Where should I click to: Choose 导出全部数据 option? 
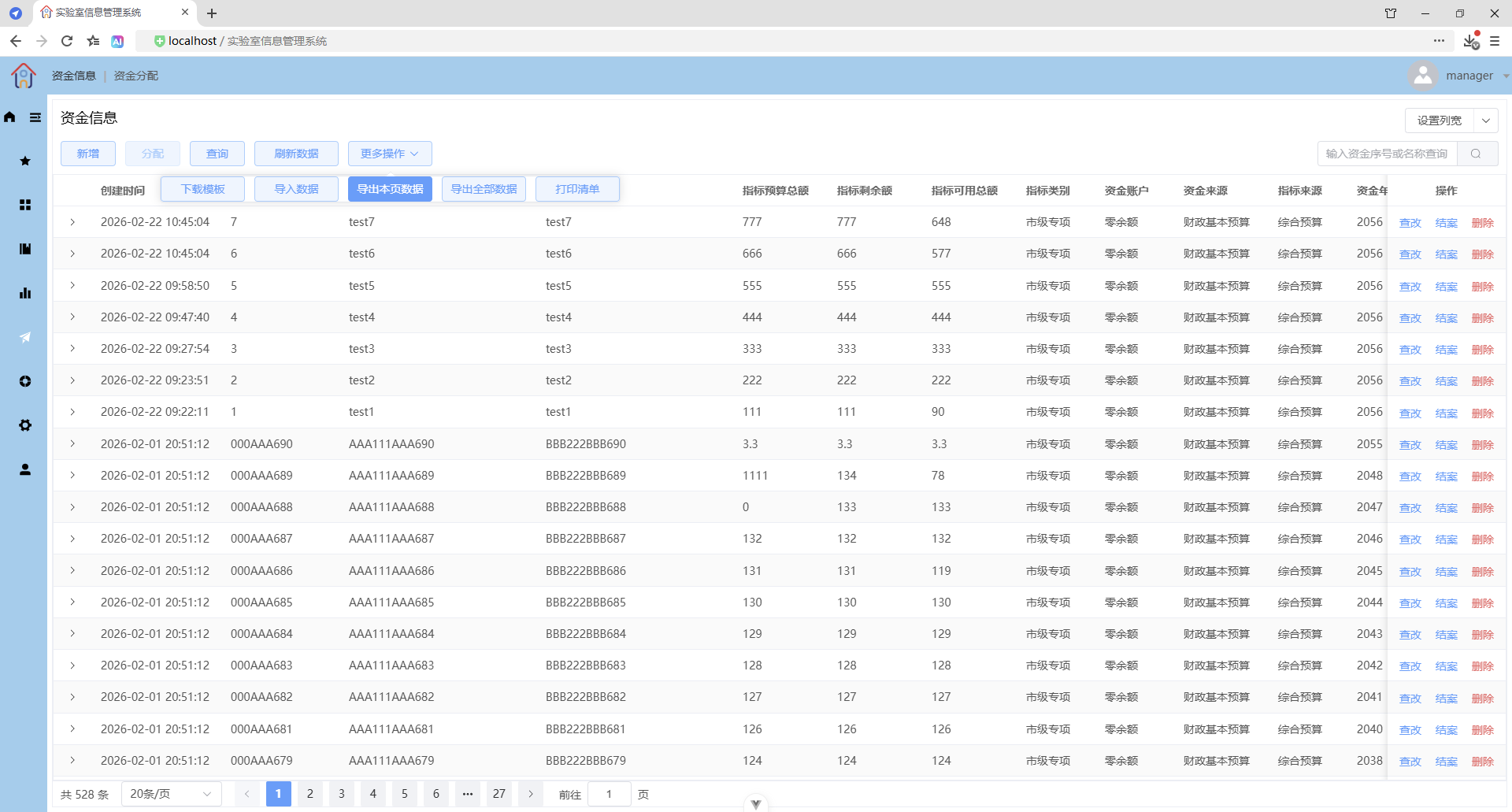(484, 189)
